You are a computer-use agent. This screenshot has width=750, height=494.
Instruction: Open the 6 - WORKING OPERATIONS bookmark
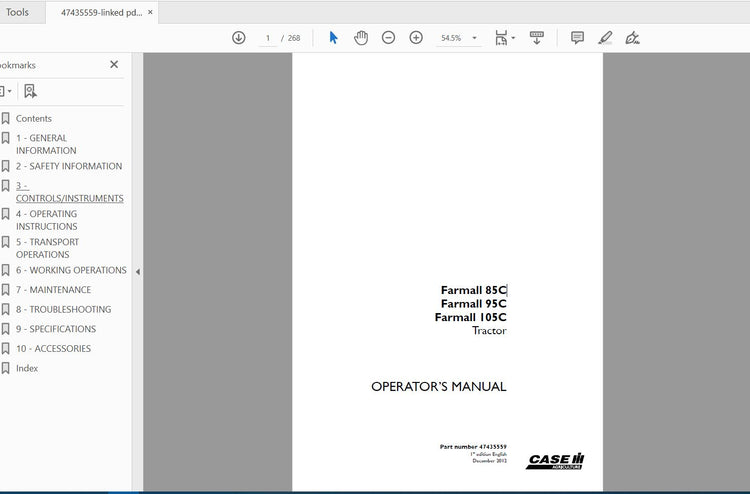pos(71,270)
